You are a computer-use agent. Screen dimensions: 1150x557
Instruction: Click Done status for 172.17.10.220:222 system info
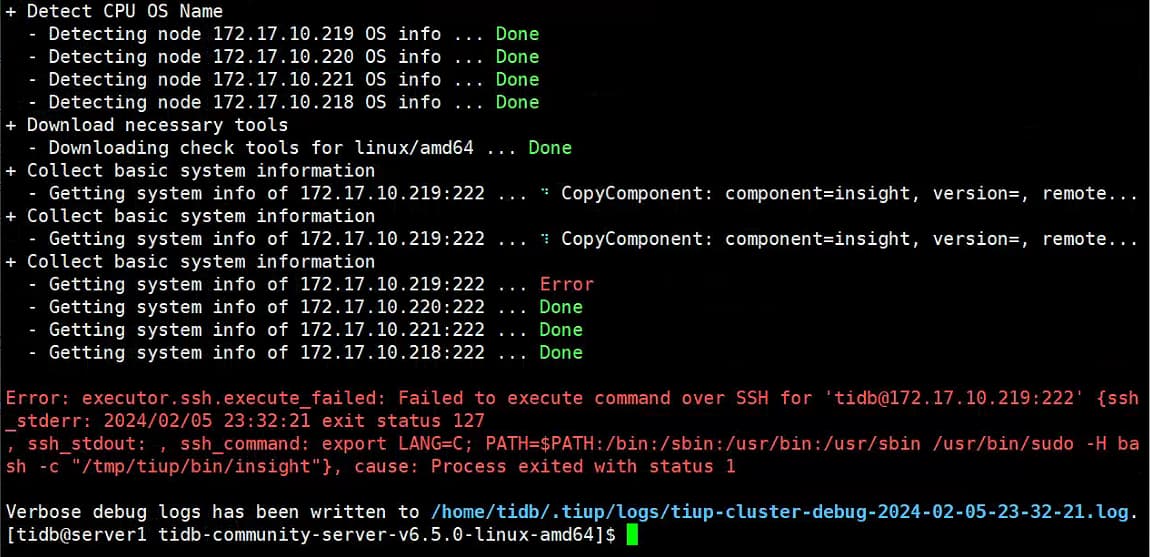(x=560, y=307)
